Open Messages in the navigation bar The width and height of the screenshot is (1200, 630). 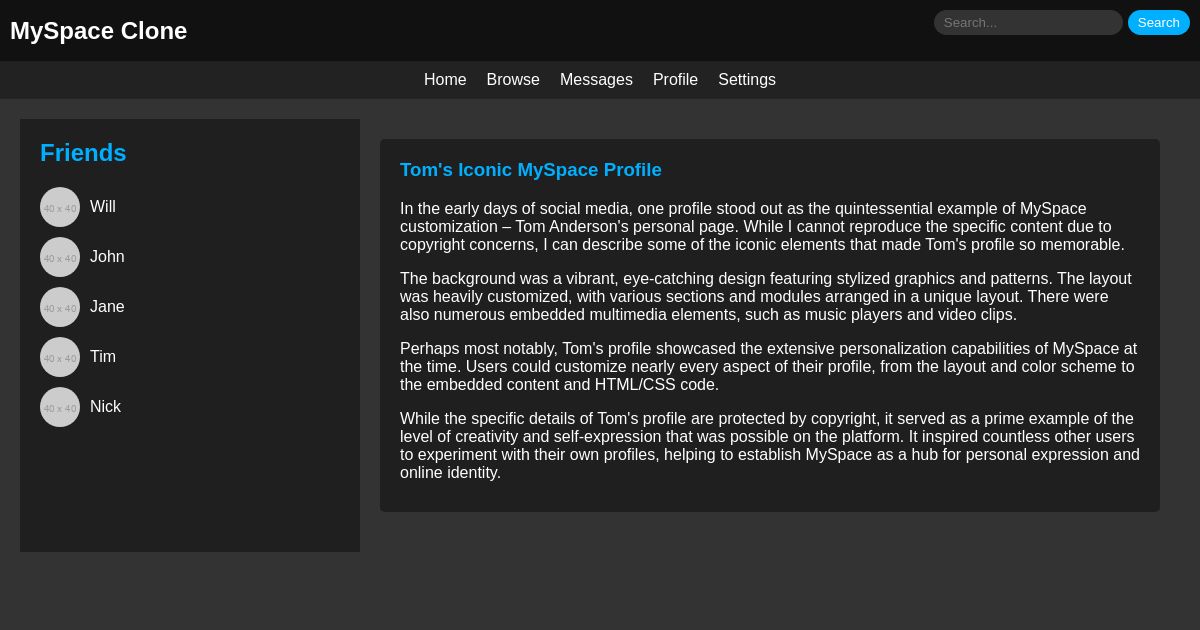tap(596, 80)
